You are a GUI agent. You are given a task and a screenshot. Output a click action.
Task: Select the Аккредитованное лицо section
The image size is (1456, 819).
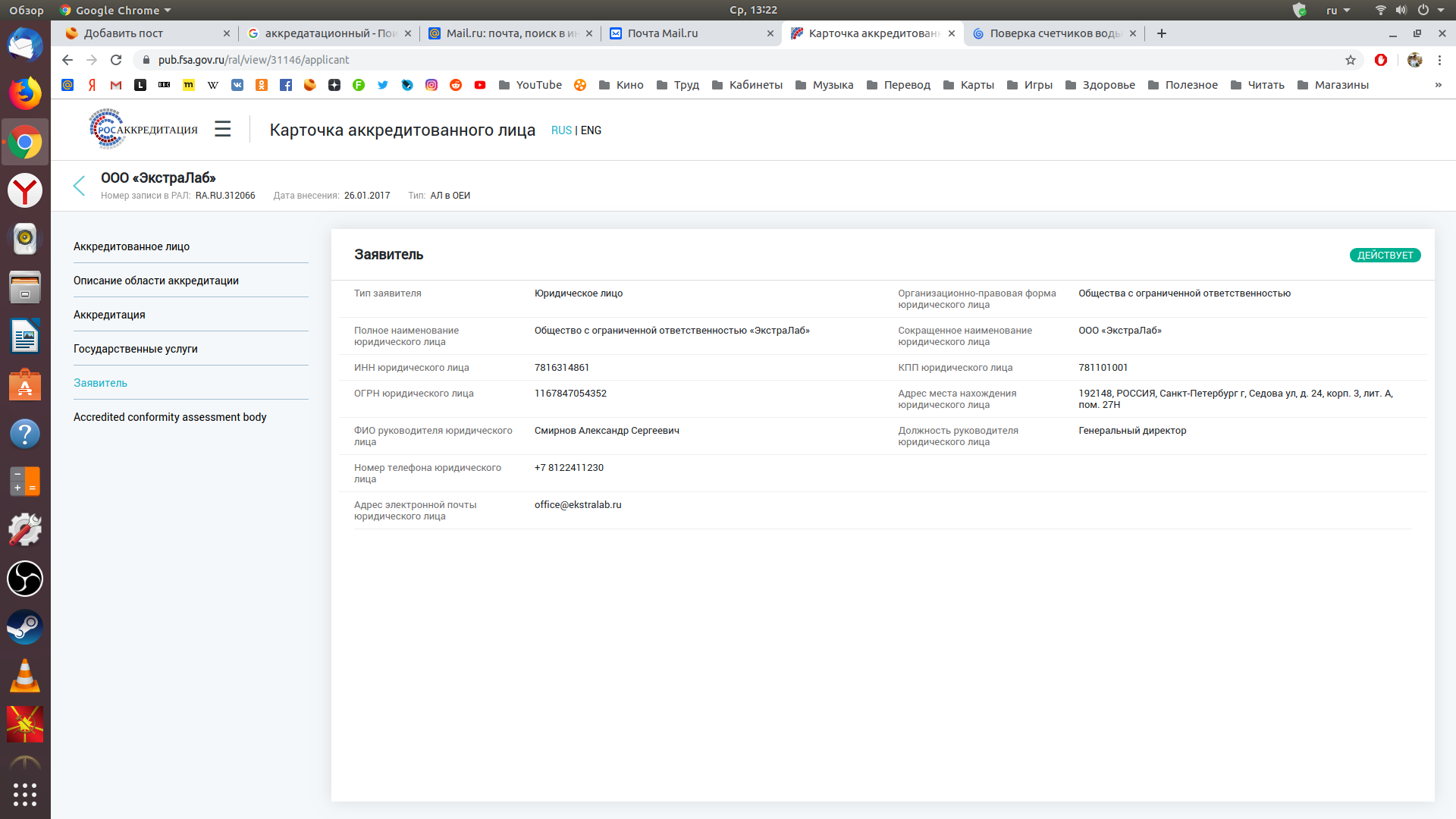(x=133, y=246)
